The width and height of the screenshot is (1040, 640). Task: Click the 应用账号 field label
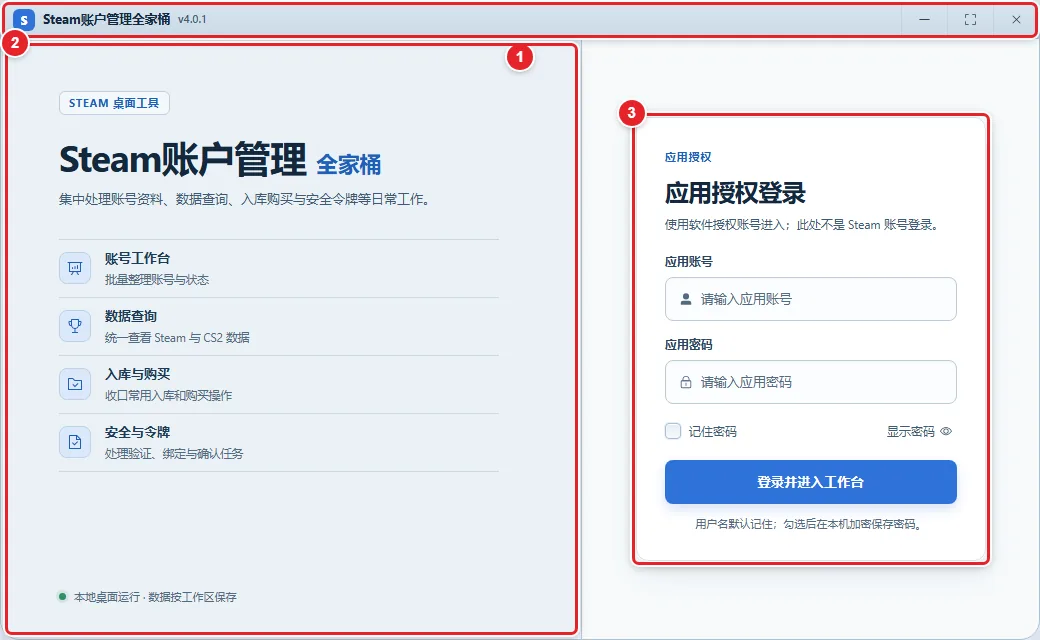688,262
